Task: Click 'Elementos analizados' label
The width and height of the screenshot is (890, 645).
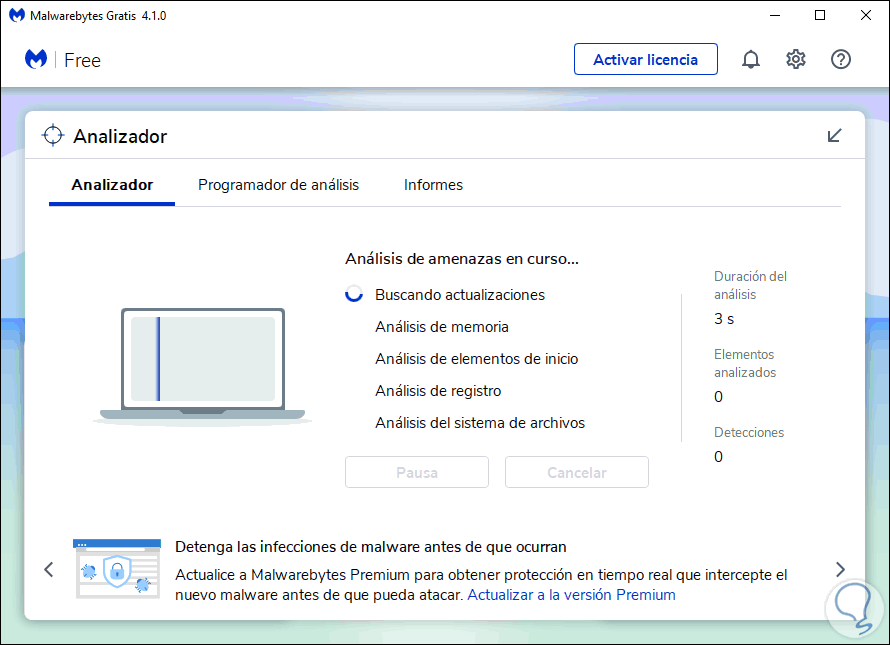Action: click(745, 363)
